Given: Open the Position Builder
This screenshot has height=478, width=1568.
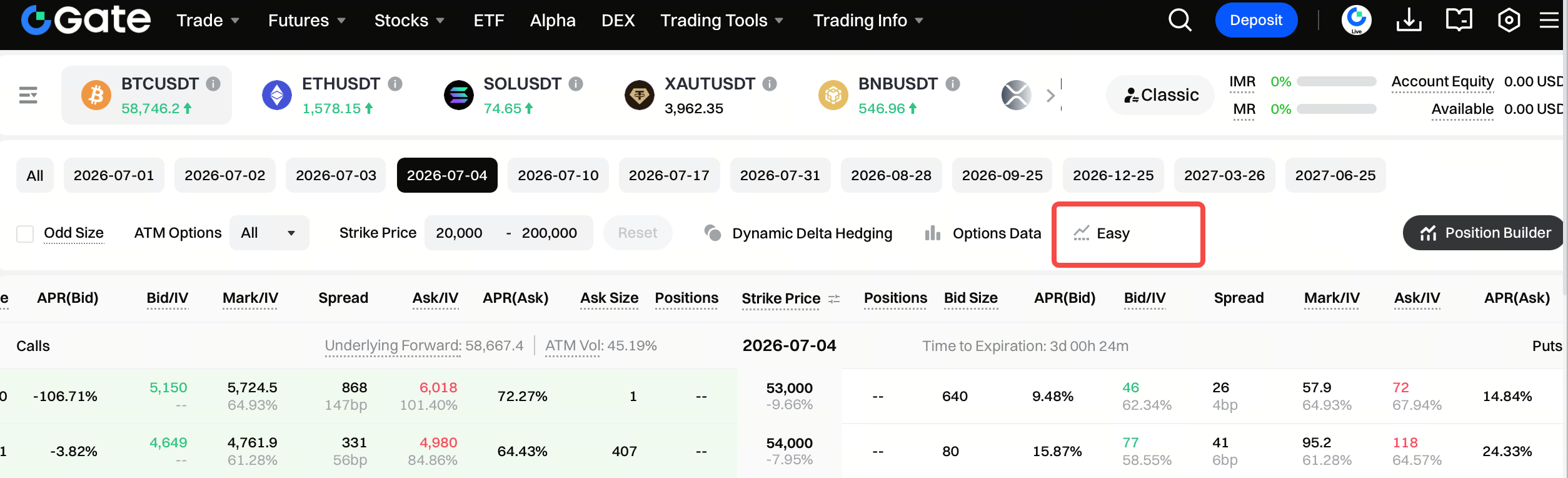Looking at the screenshot, I should click(x=1485, y=233).
